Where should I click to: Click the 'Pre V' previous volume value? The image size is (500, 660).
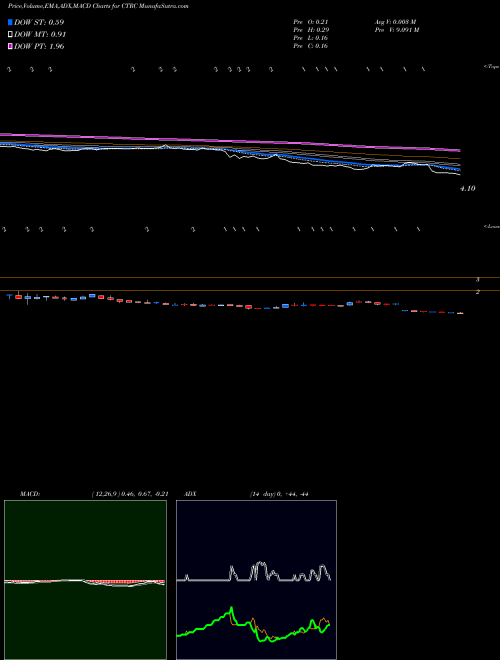coord(397,30)
